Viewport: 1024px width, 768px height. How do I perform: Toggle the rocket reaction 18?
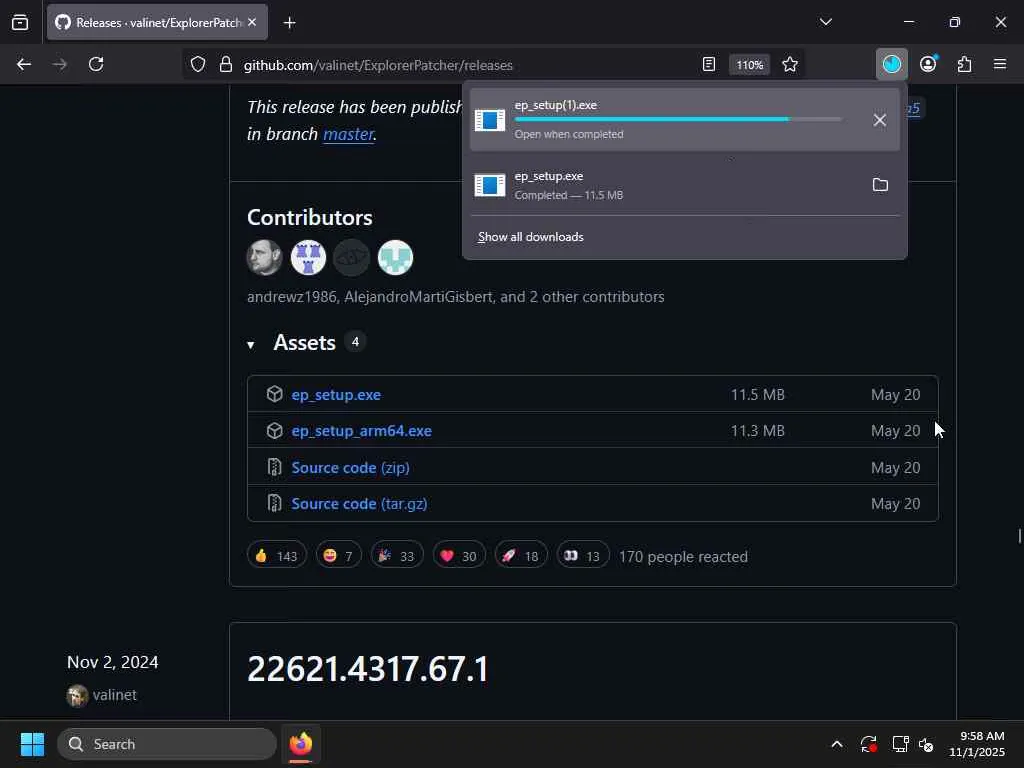521,556
